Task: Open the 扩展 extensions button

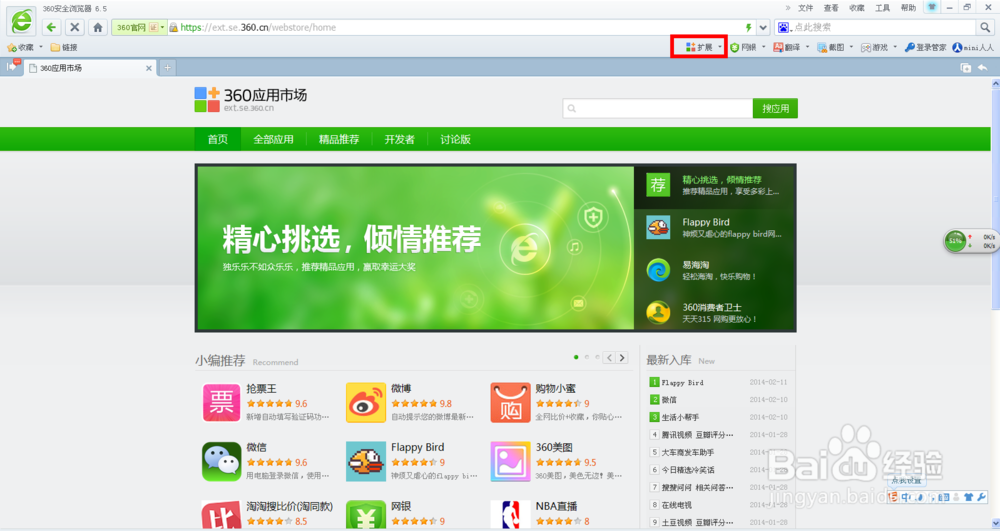Action: [699, 47]
